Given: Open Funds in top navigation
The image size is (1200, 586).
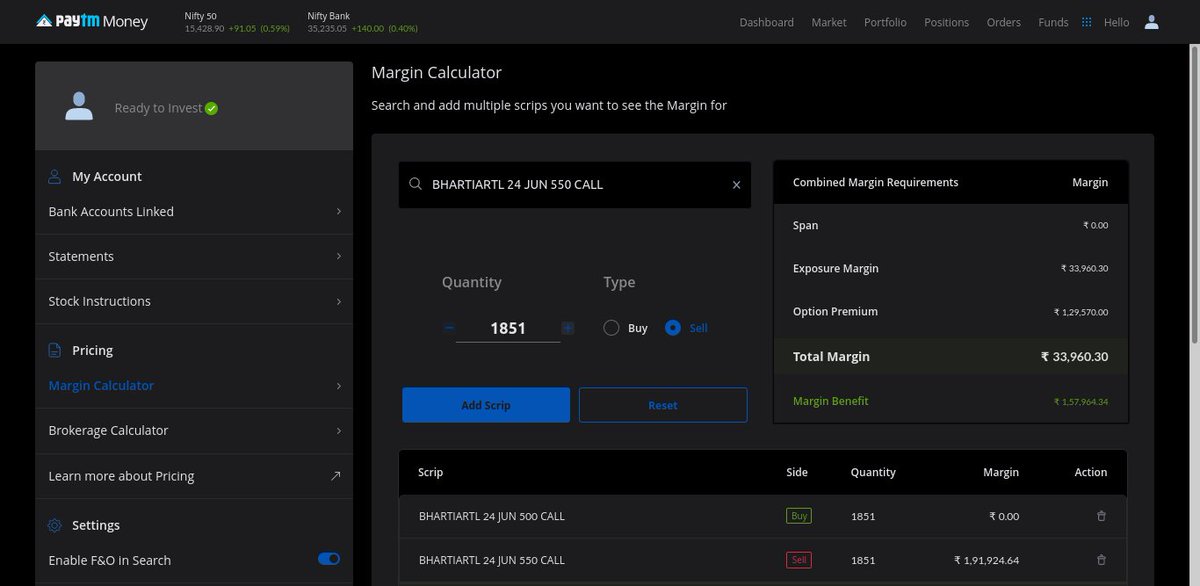Looking at the screenshot, I should pyautogui.click(x=1053, y=22).
